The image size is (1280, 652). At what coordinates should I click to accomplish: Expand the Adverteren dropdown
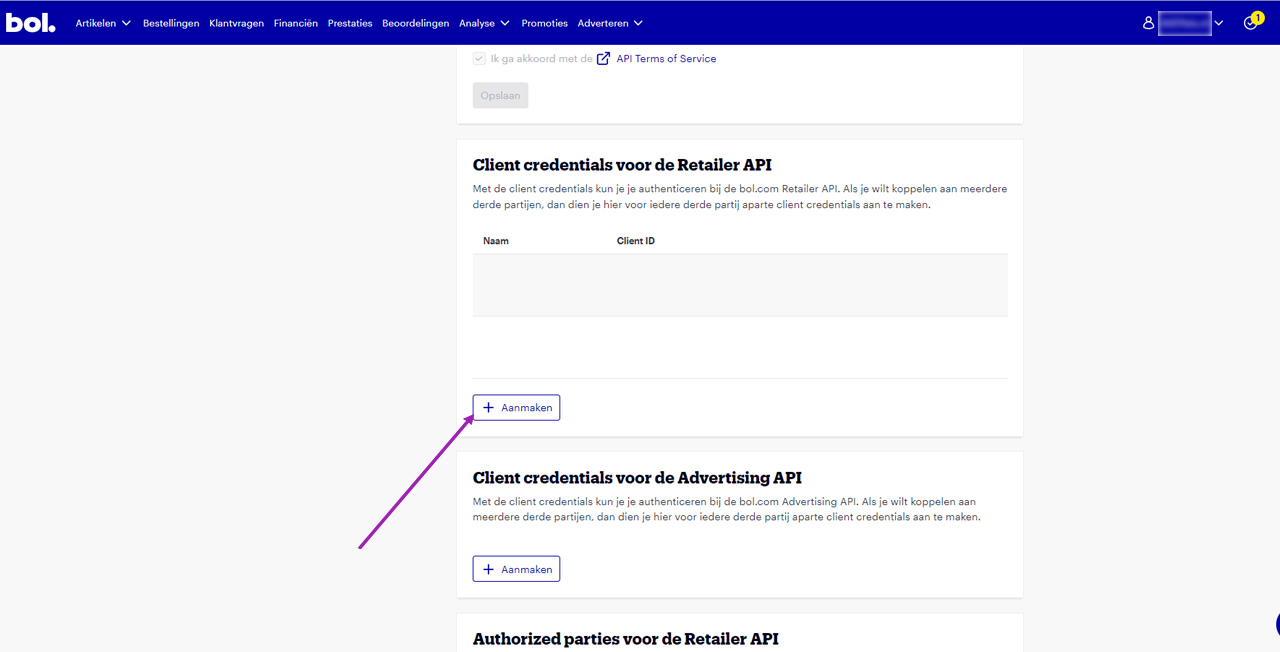(x=610, y=23)
